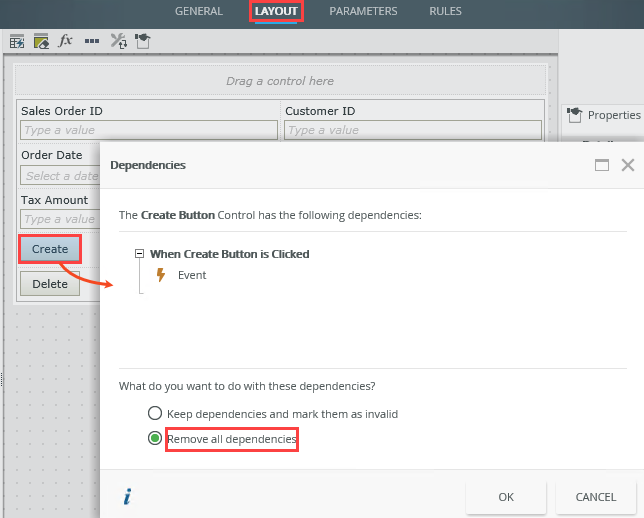Select the Event tree item
Image resolution: width=644 pixels, height=518 pixels.
pos(192,275)
